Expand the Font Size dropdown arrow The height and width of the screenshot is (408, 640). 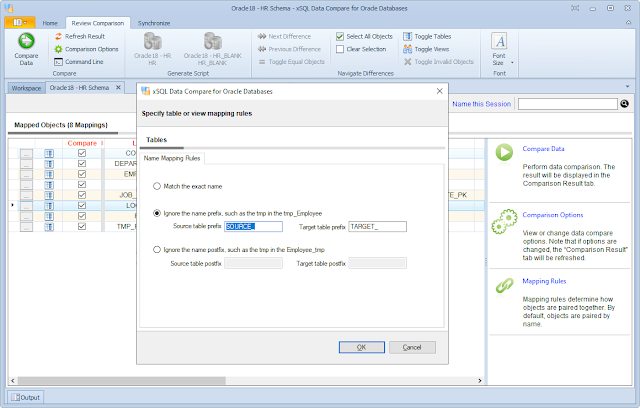(x=512, y=63)
